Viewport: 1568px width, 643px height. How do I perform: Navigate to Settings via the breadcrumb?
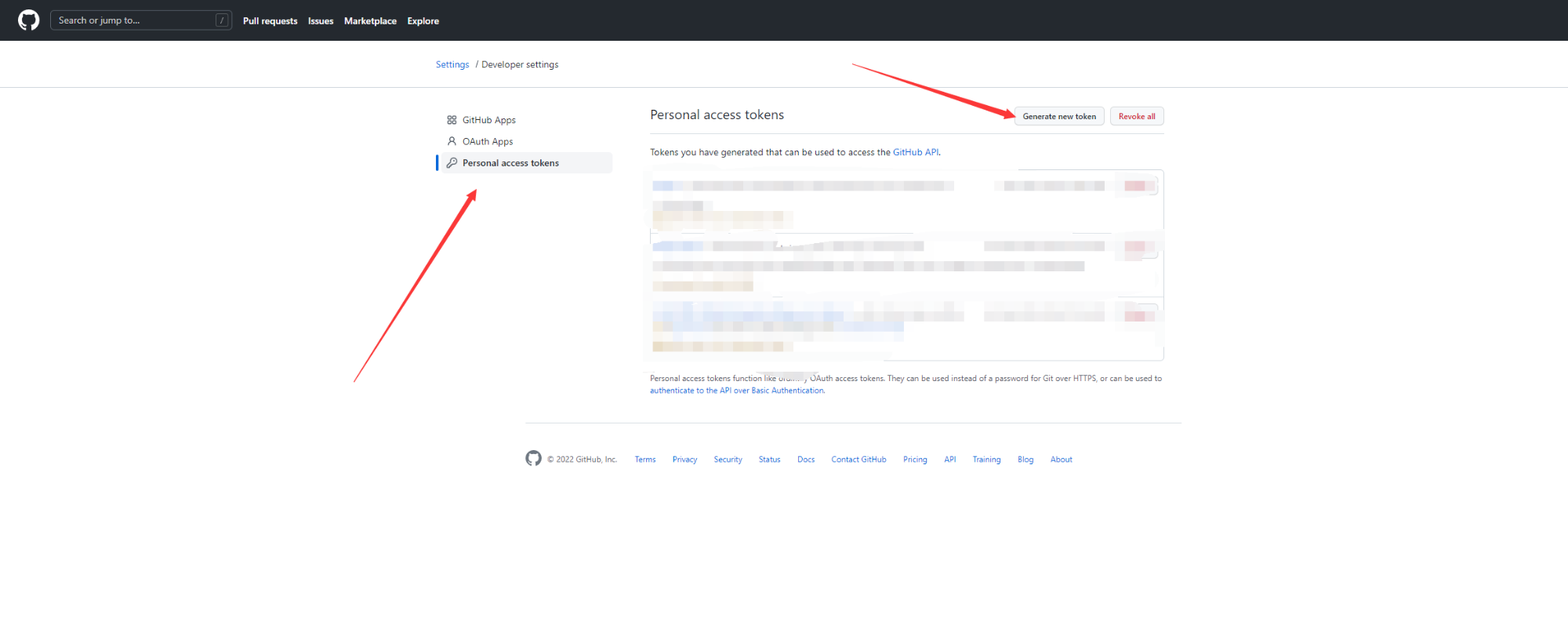pyautogui.click(x=452, y=64)
